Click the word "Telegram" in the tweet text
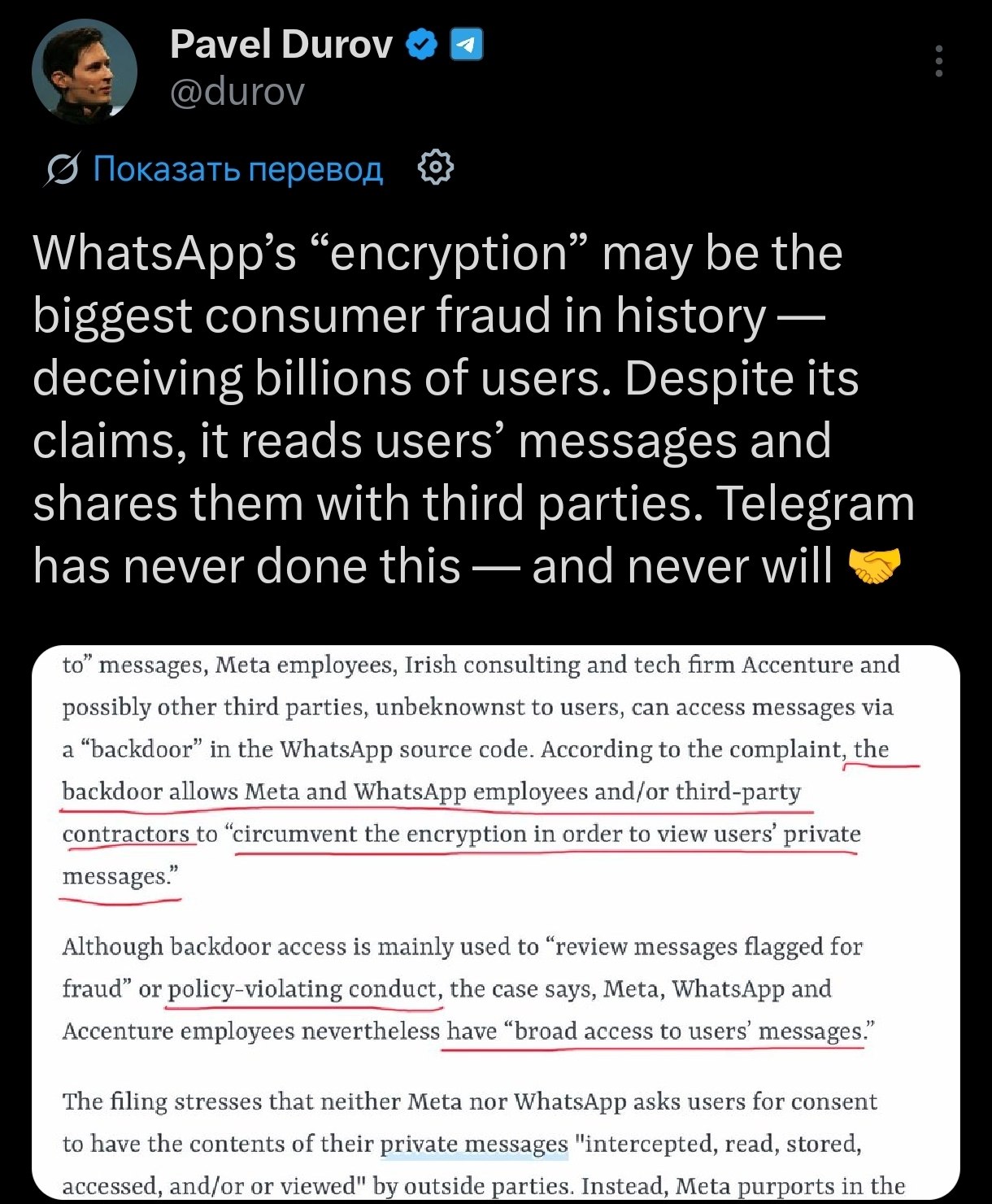The height and width of the screenshot is (1204, 992). click(x=816, y=504)
